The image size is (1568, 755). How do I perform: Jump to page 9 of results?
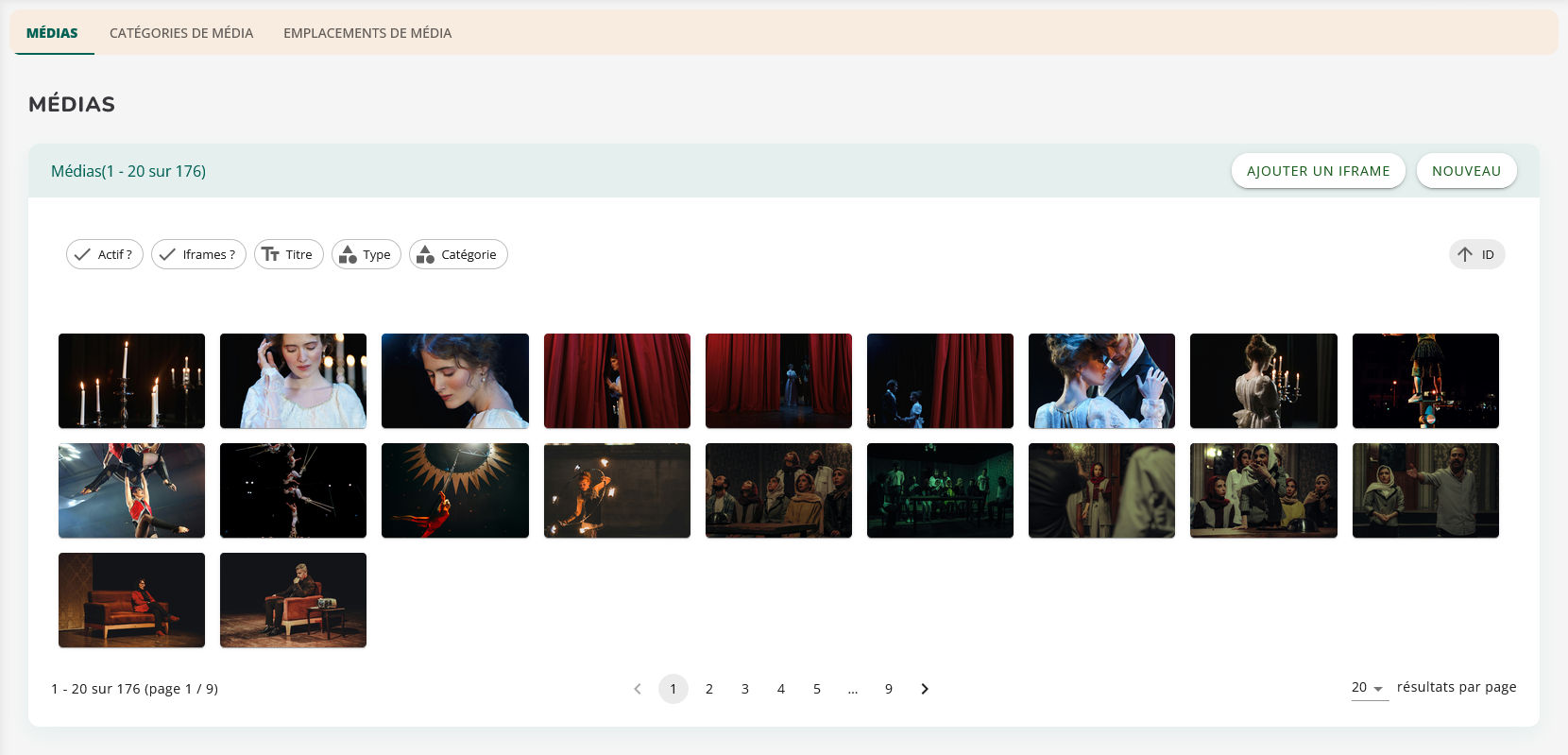point(889,689)
